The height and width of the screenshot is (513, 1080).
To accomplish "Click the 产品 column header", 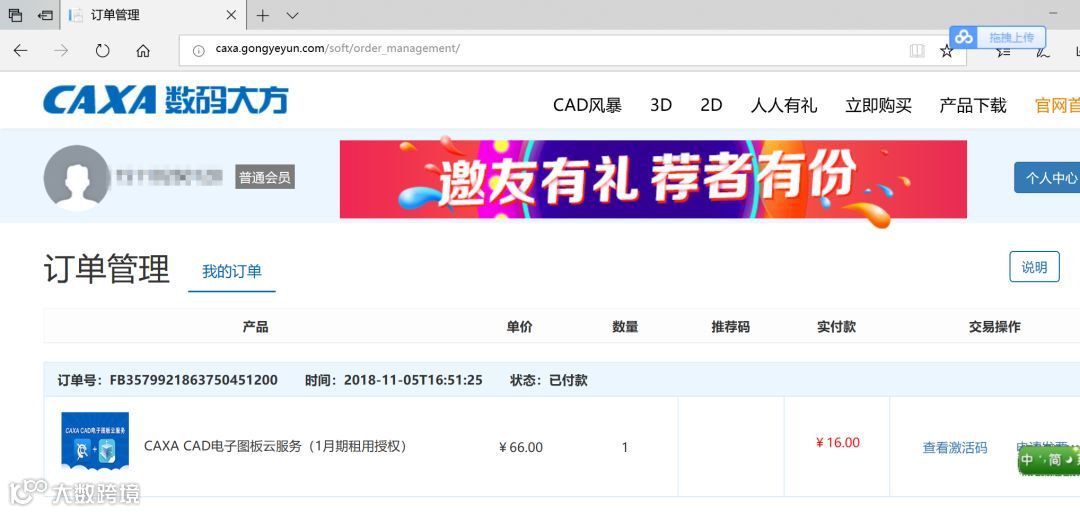I will tap(256, 327).
